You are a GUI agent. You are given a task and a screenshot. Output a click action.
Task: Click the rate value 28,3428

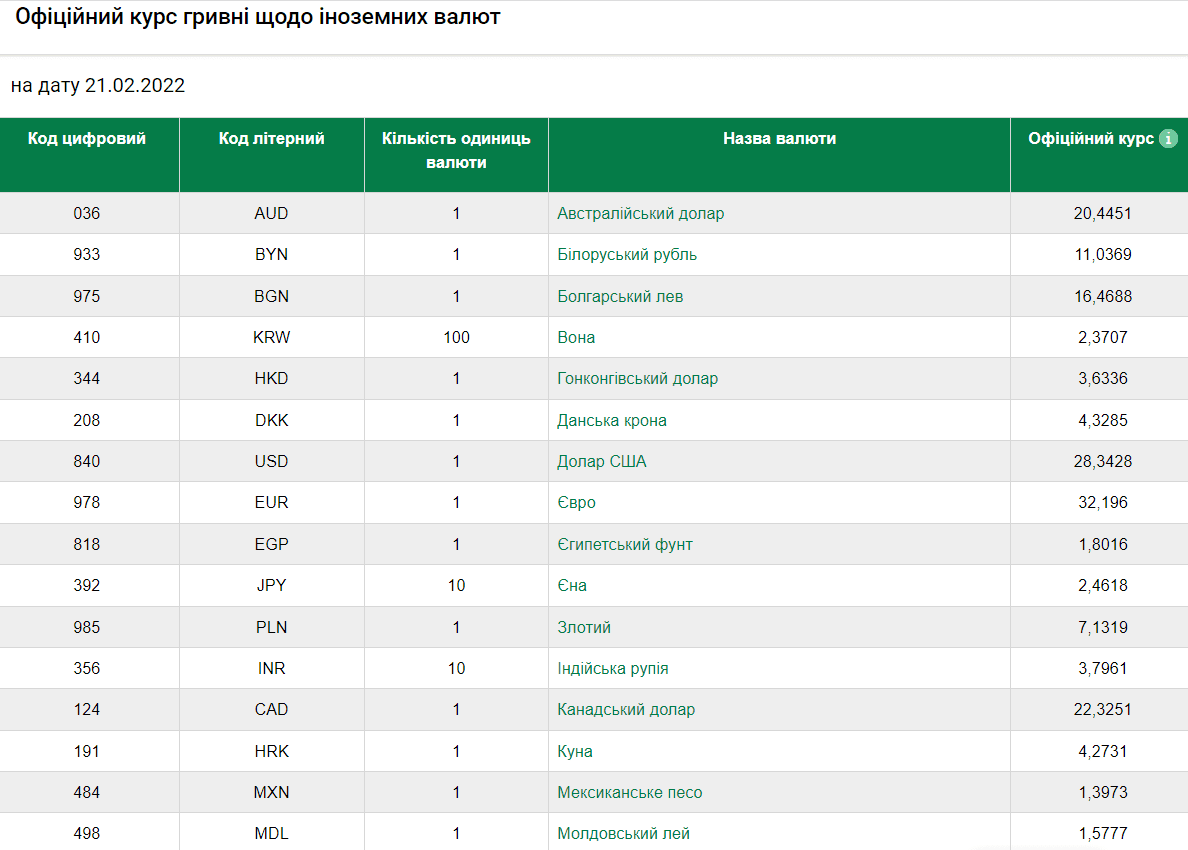(x=1102, y=461)
